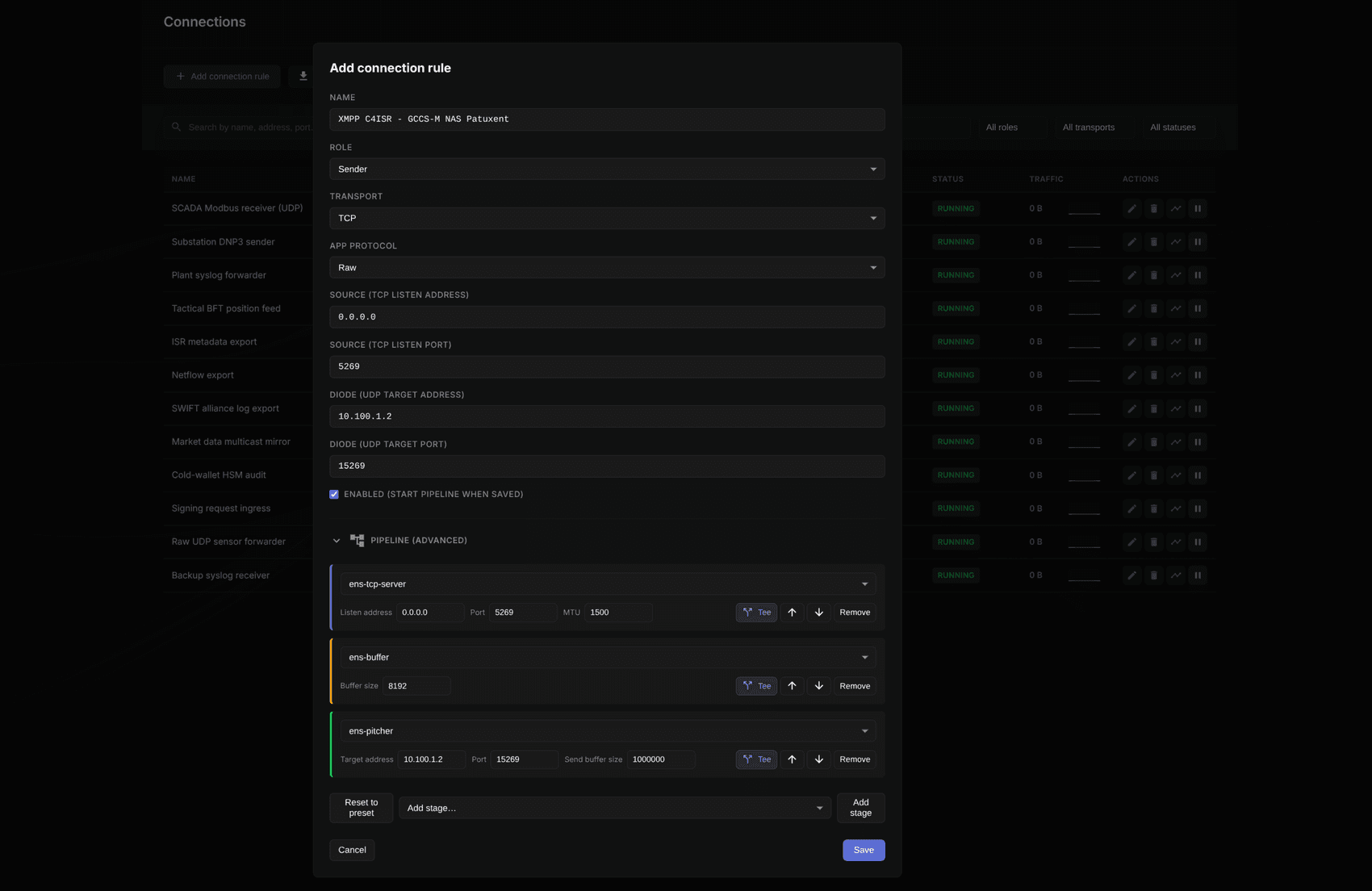Move ens-pitcher stage up
Viewport: 1372px width, 891px height.
point(792,759)
